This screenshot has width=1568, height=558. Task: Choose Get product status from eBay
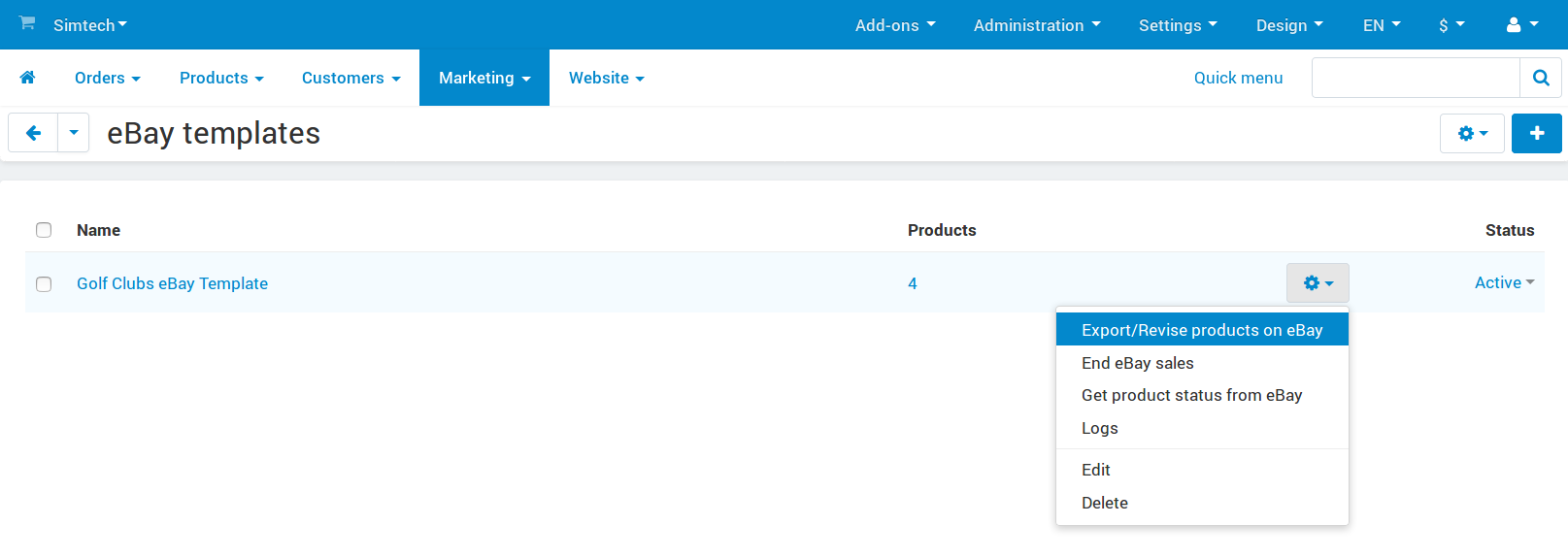point(1202,395)
